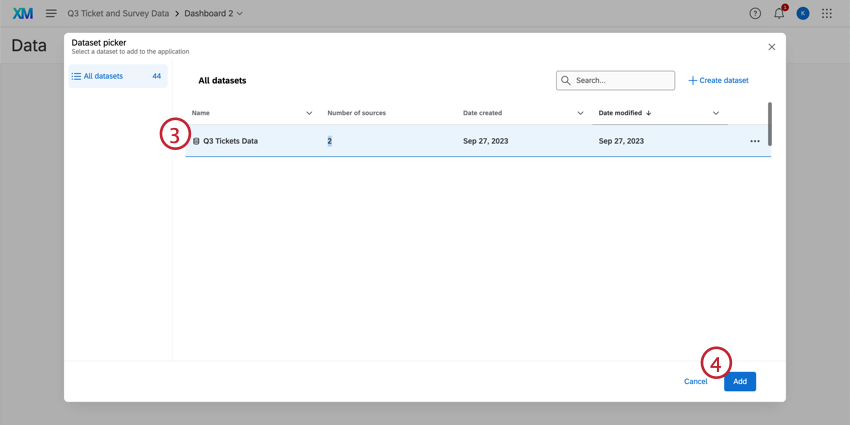Open the user account avatar
This screenshot has height=425, width=850.
(803, 14)
